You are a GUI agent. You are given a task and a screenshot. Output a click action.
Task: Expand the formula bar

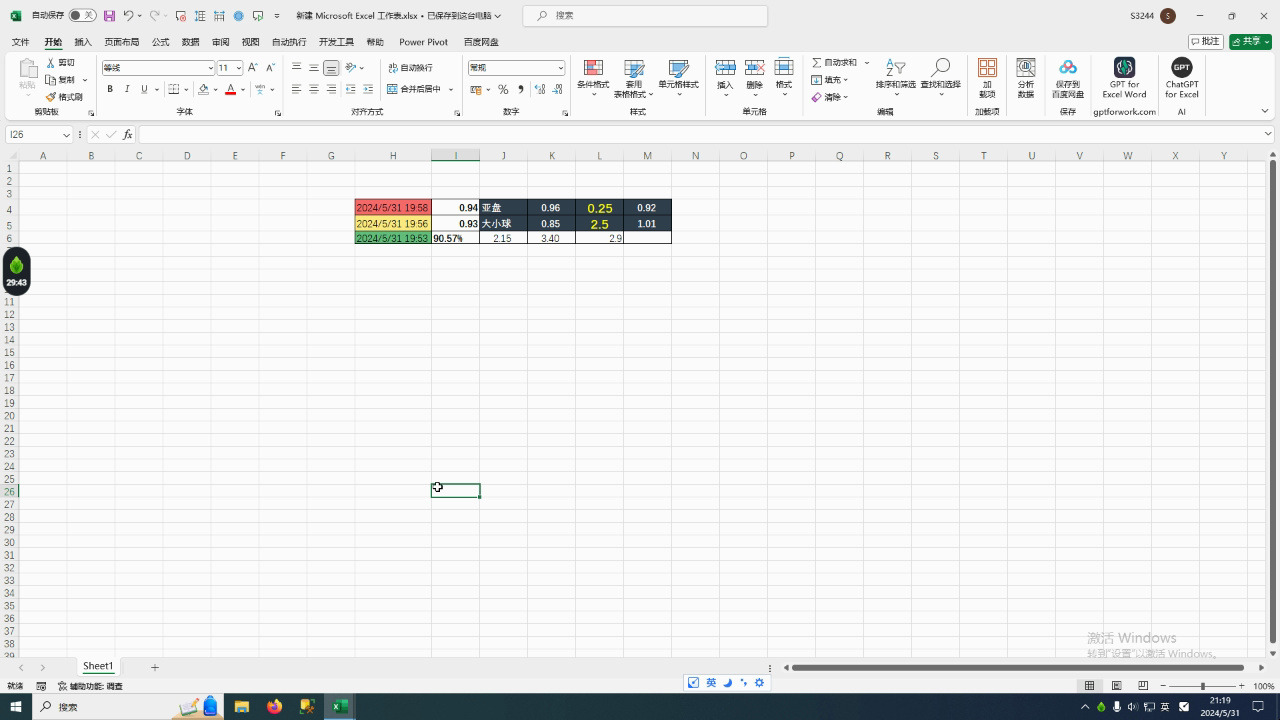tap(1267, 134)
